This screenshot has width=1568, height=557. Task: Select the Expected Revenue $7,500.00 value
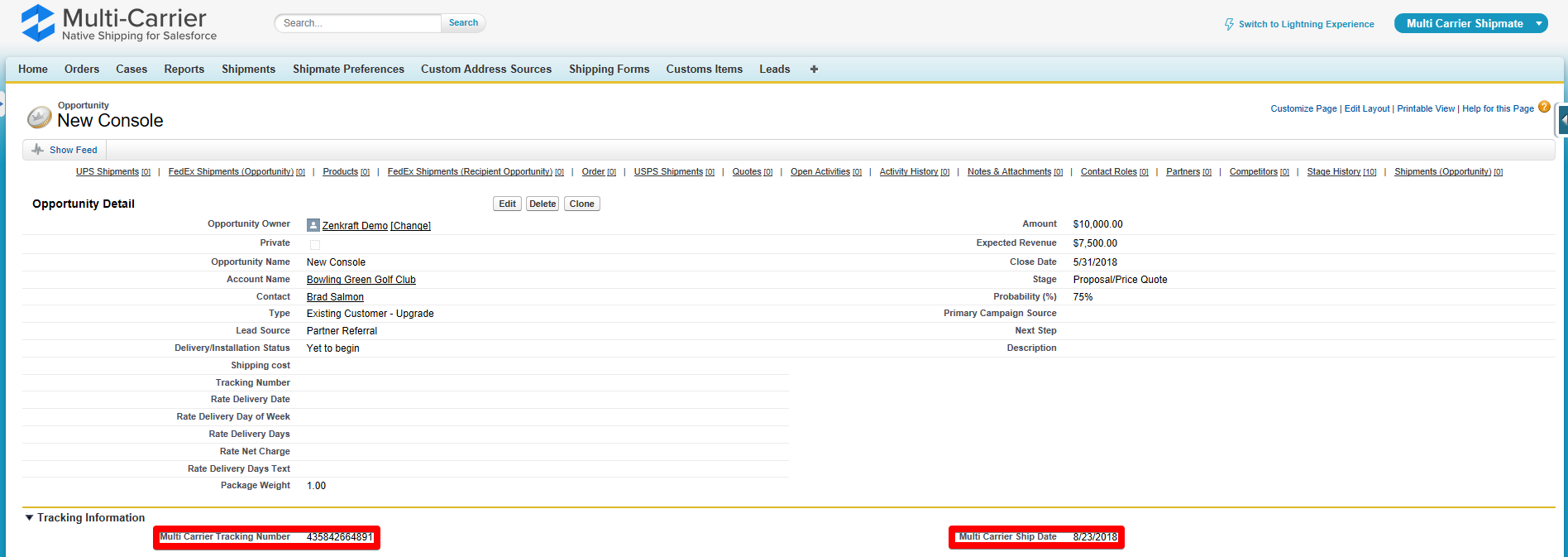[1095, 243]
